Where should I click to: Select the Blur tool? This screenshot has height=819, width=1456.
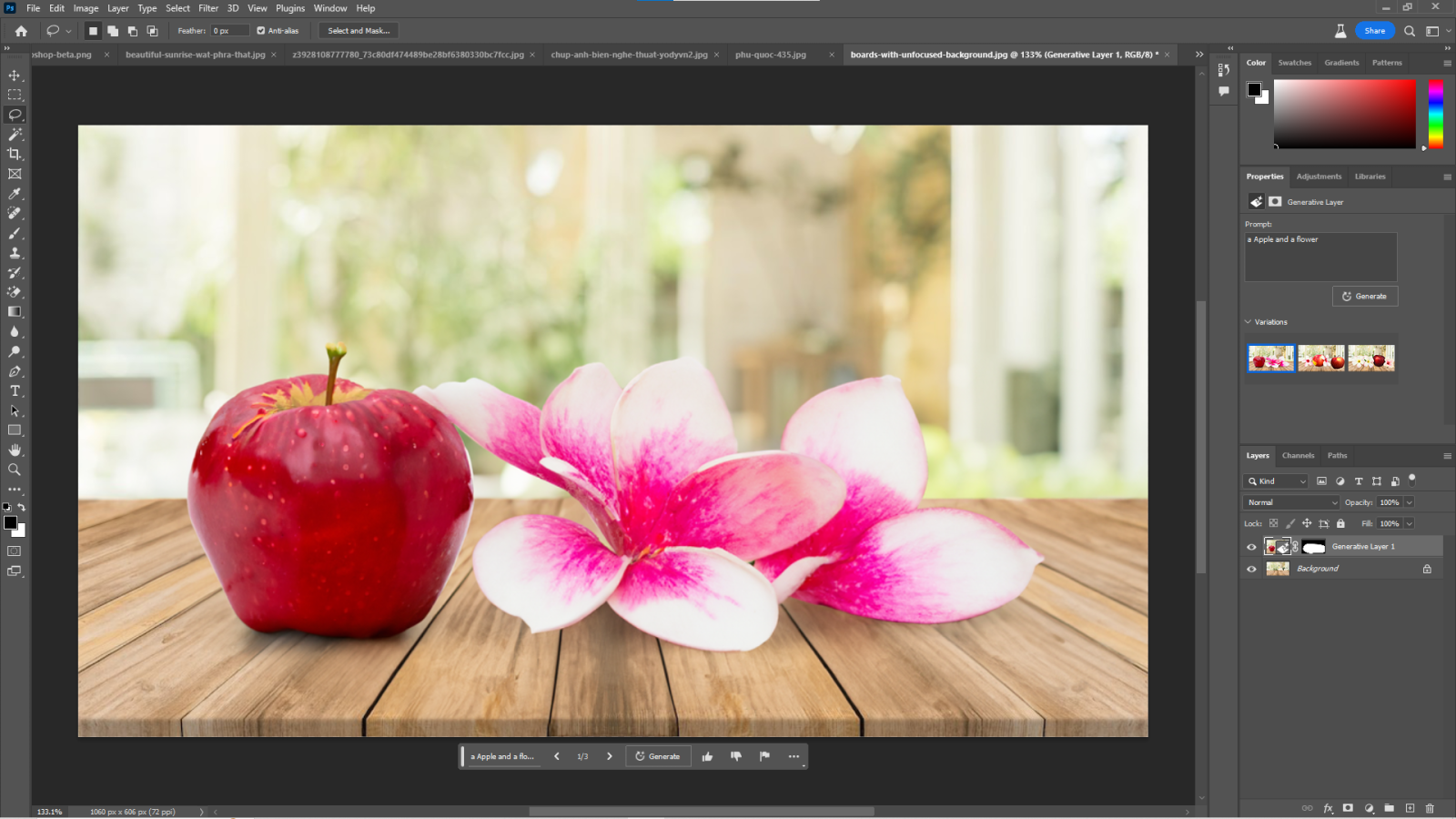15,332
